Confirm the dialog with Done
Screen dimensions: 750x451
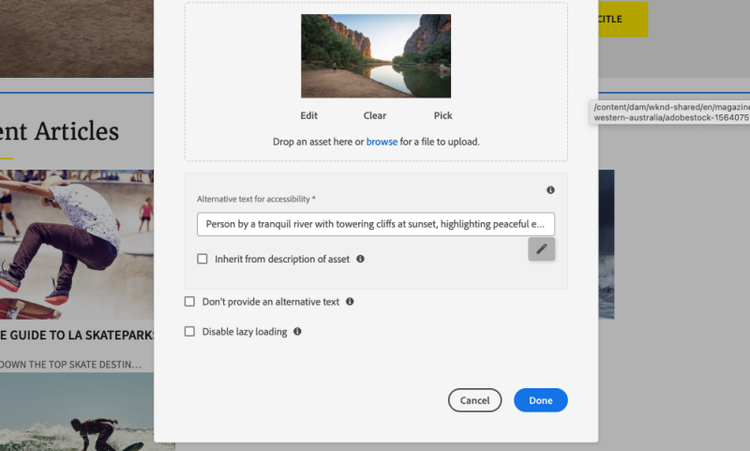540,400
